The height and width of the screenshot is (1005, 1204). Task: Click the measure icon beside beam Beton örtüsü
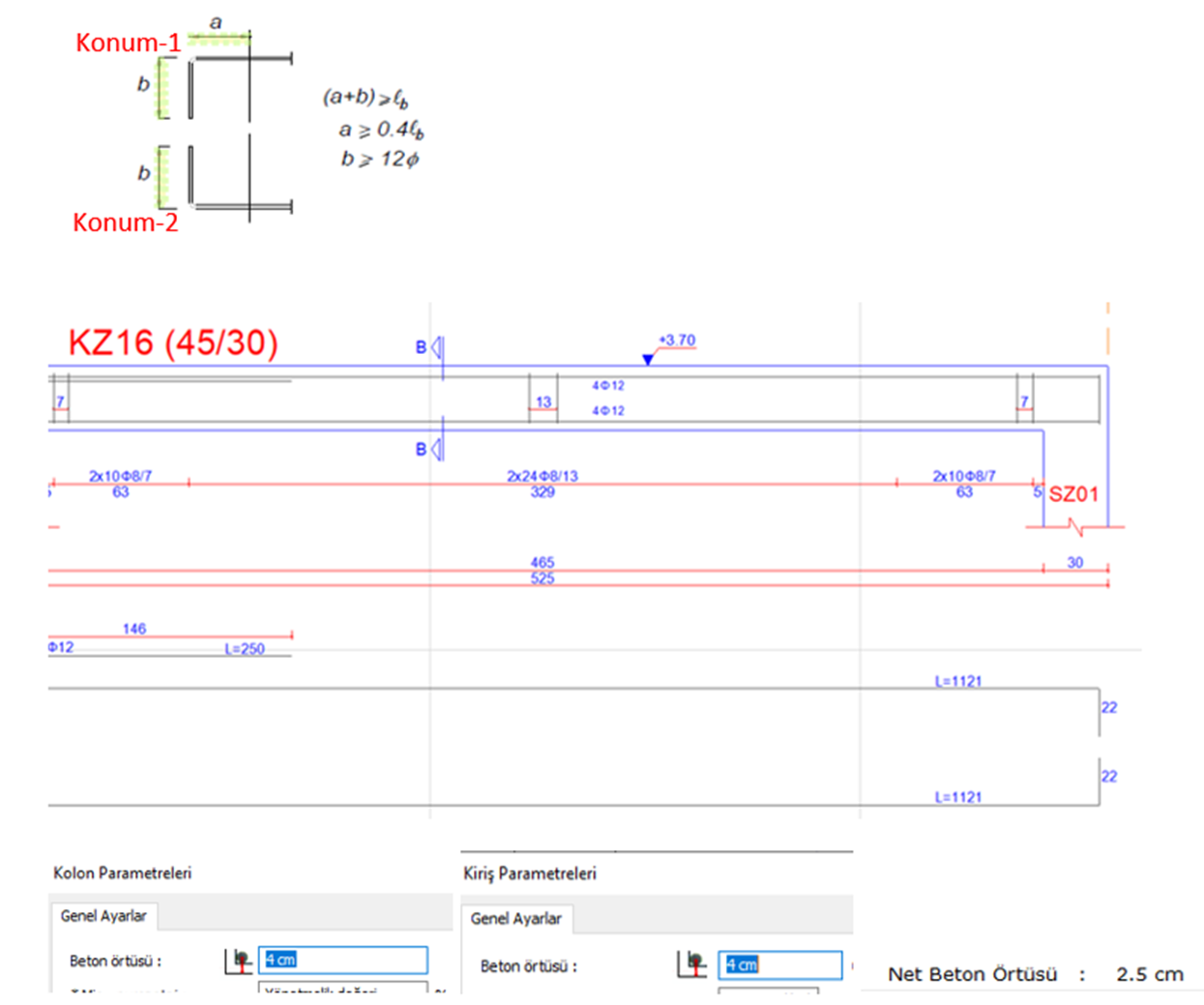point(691,964)
